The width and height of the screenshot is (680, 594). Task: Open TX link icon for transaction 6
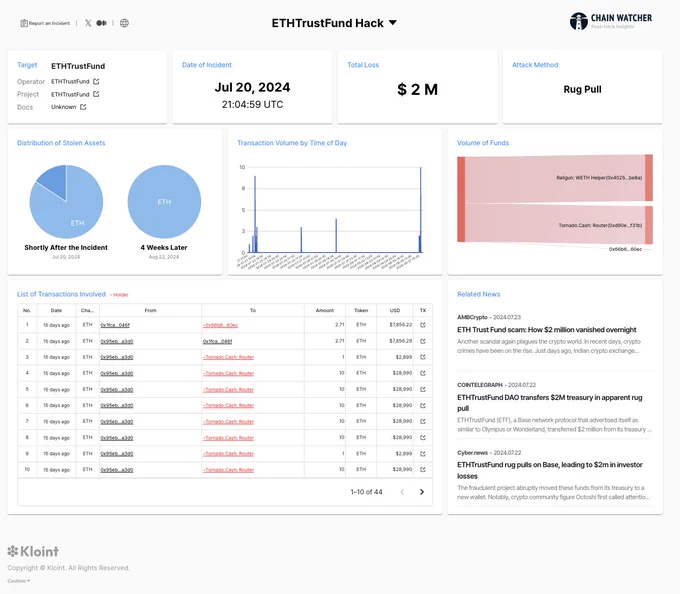423,405
